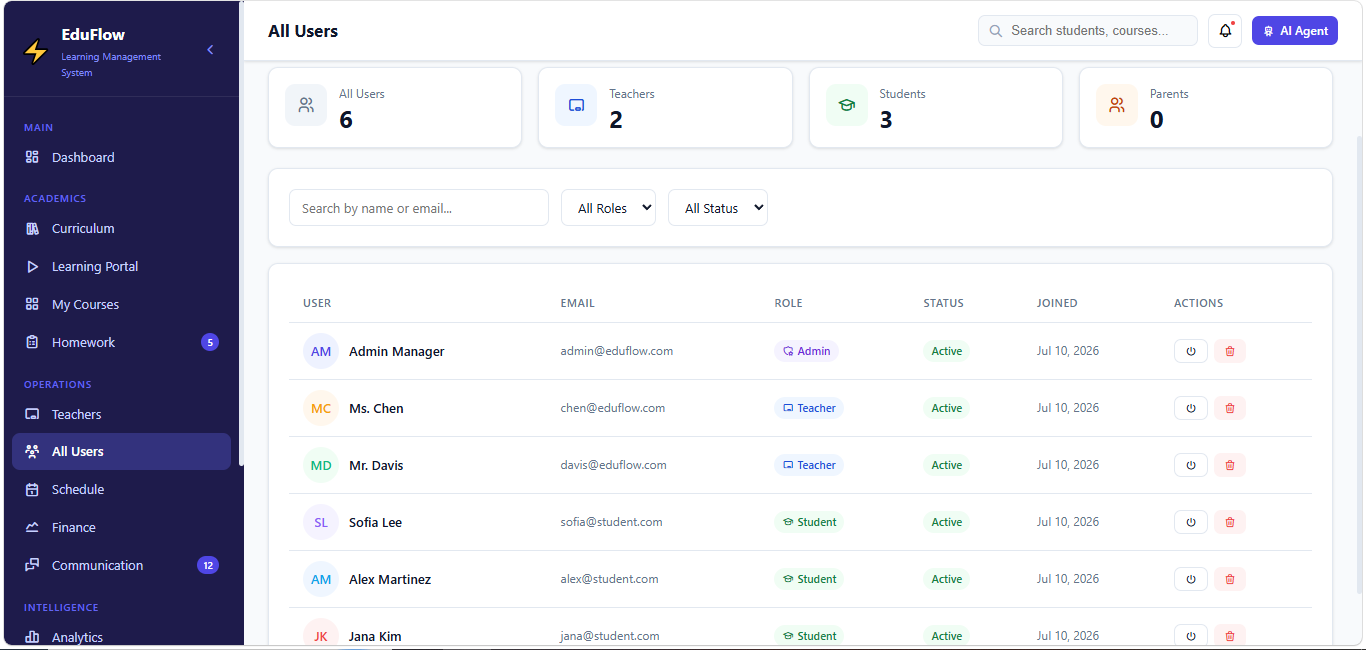The width and height of the screenshot is (1366, 650).
Task: Click email sofia@student.com
Action: [611, 522]
